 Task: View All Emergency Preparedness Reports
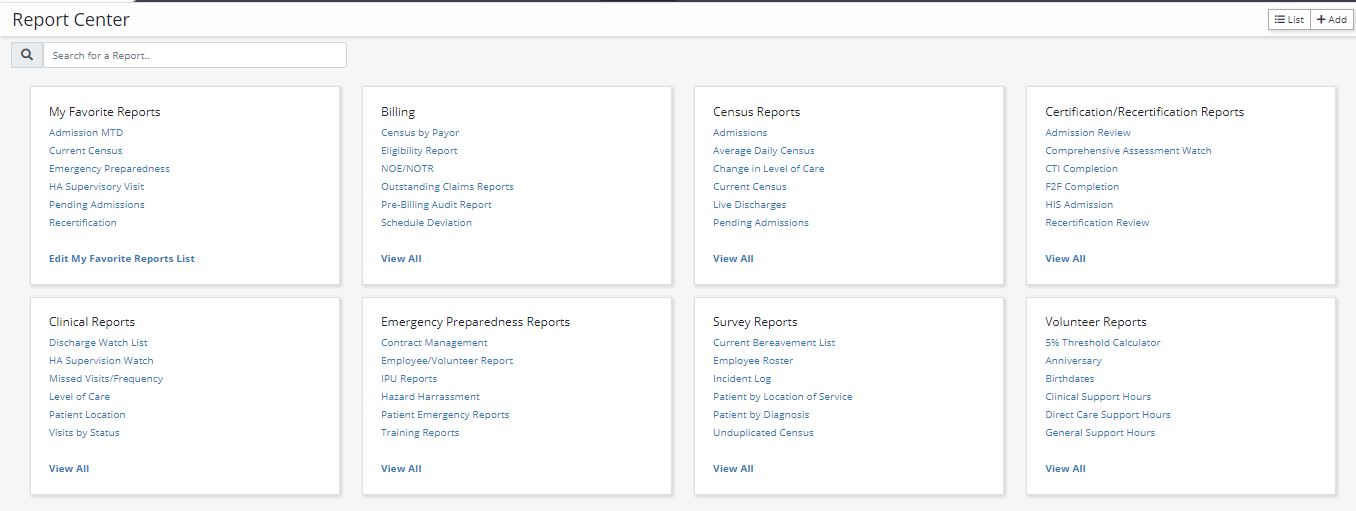click(x=401, y=469)
